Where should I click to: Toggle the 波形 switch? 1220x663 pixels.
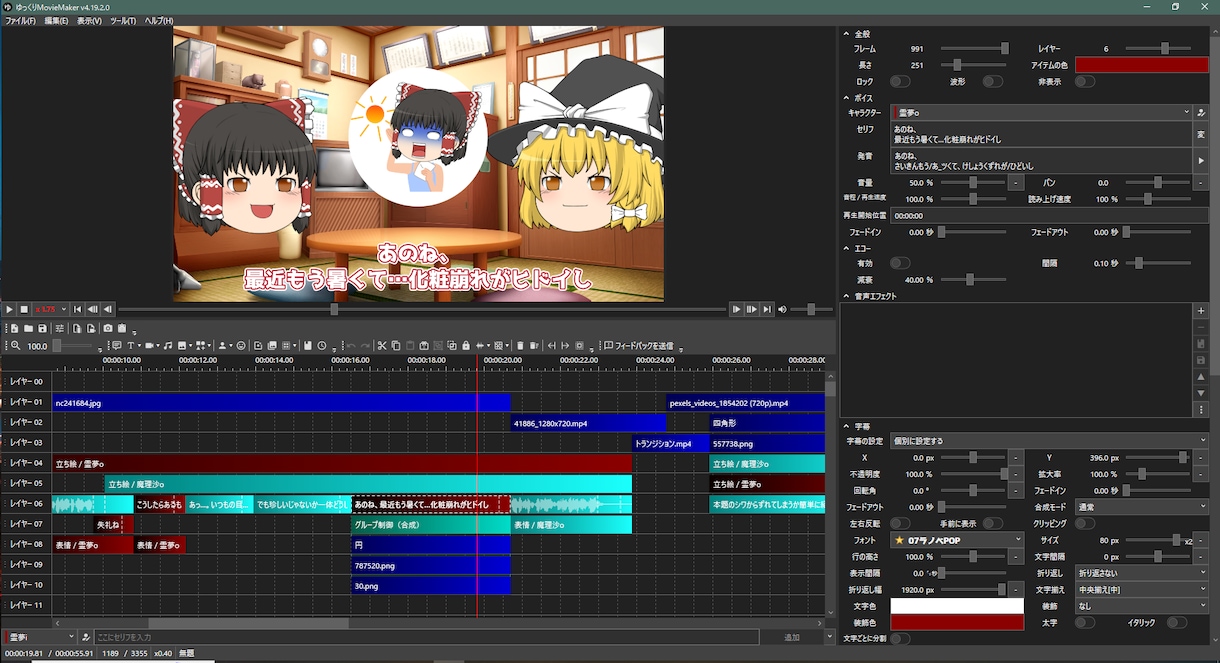click(992, 81)
